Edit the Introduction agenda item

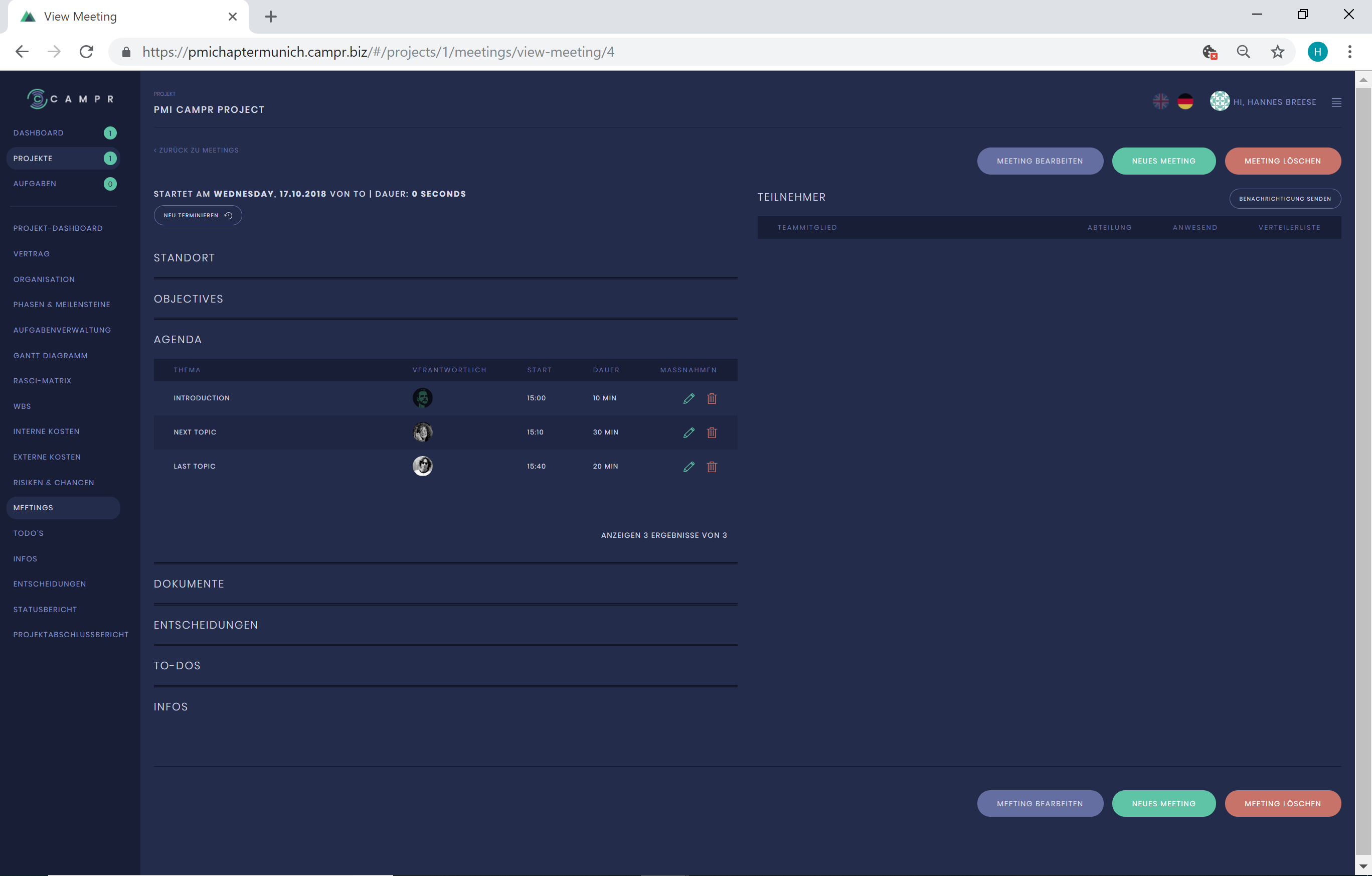(x=689, y=398)
